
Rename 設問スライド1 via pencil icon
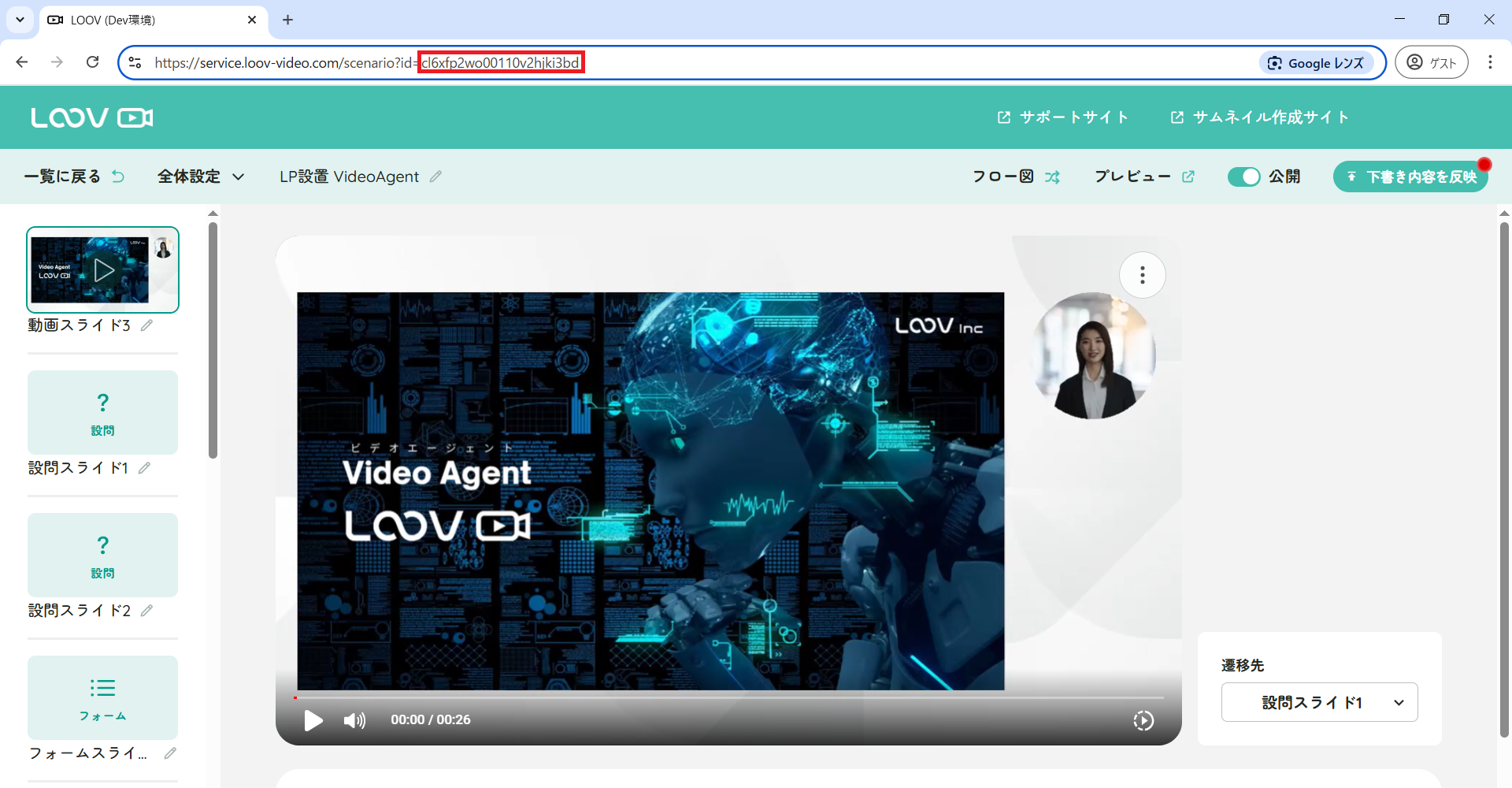144,468
